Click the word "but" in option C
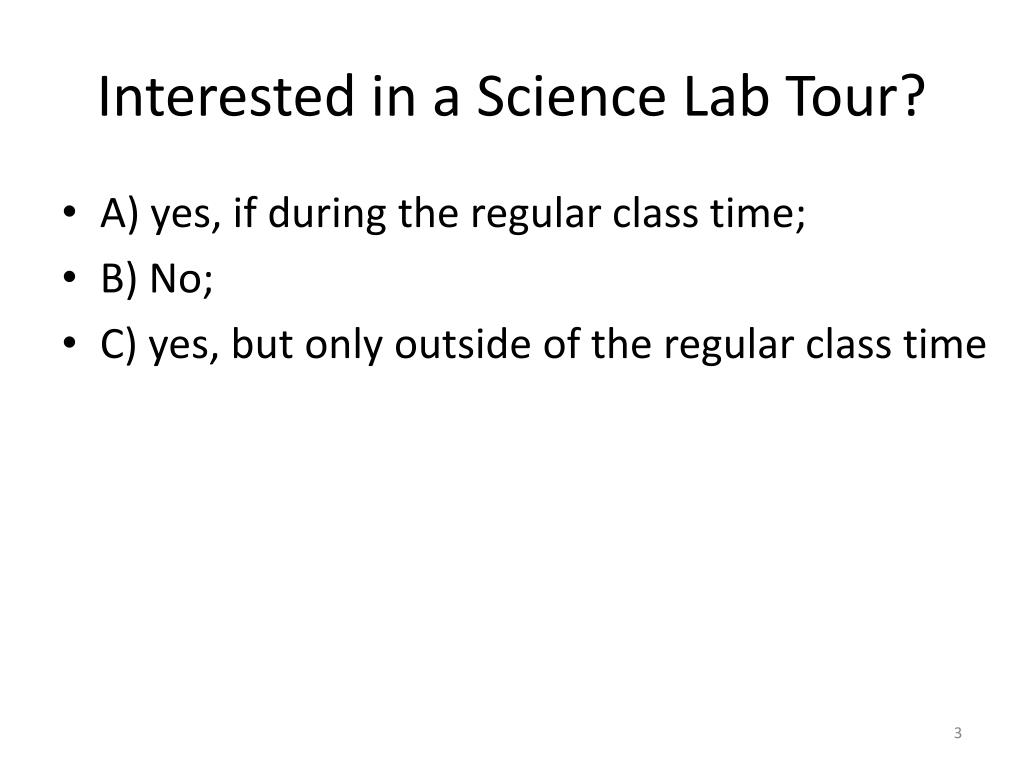Viewport: 1024px width, 768px height. click(x=261, y=344)
